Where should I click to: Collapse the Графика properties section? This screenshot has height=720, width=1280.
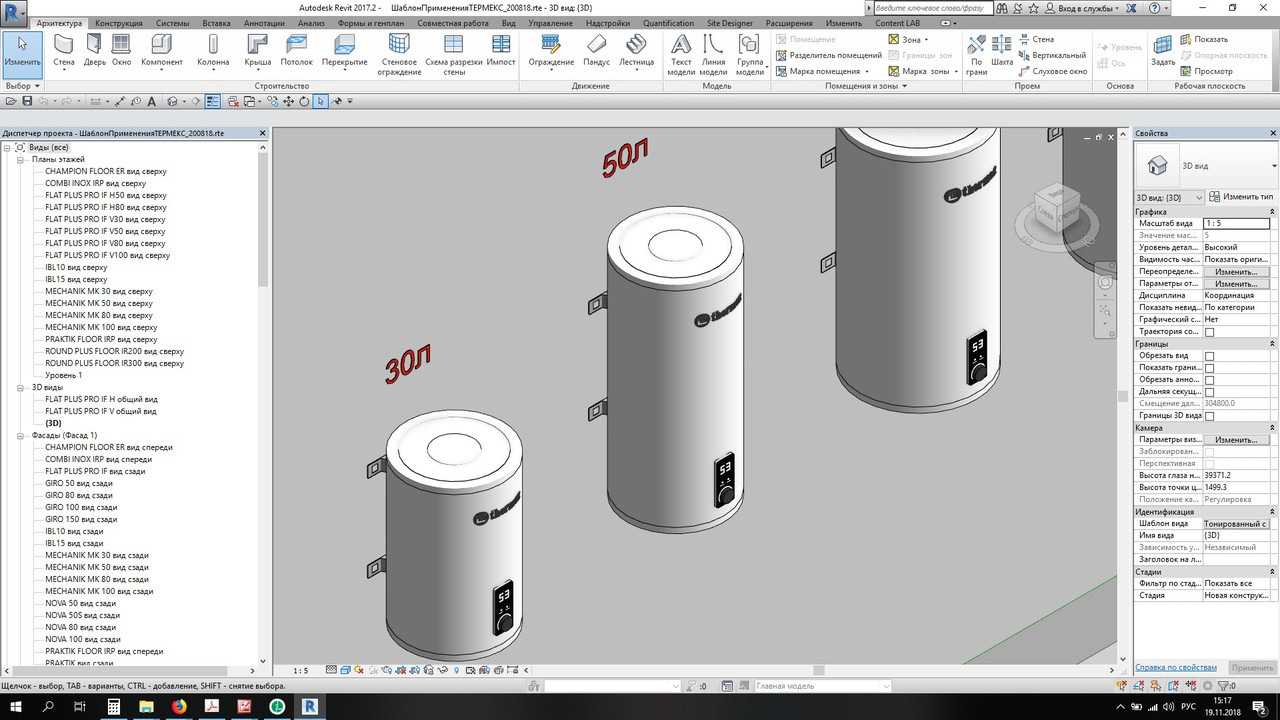pos(1272,212)
